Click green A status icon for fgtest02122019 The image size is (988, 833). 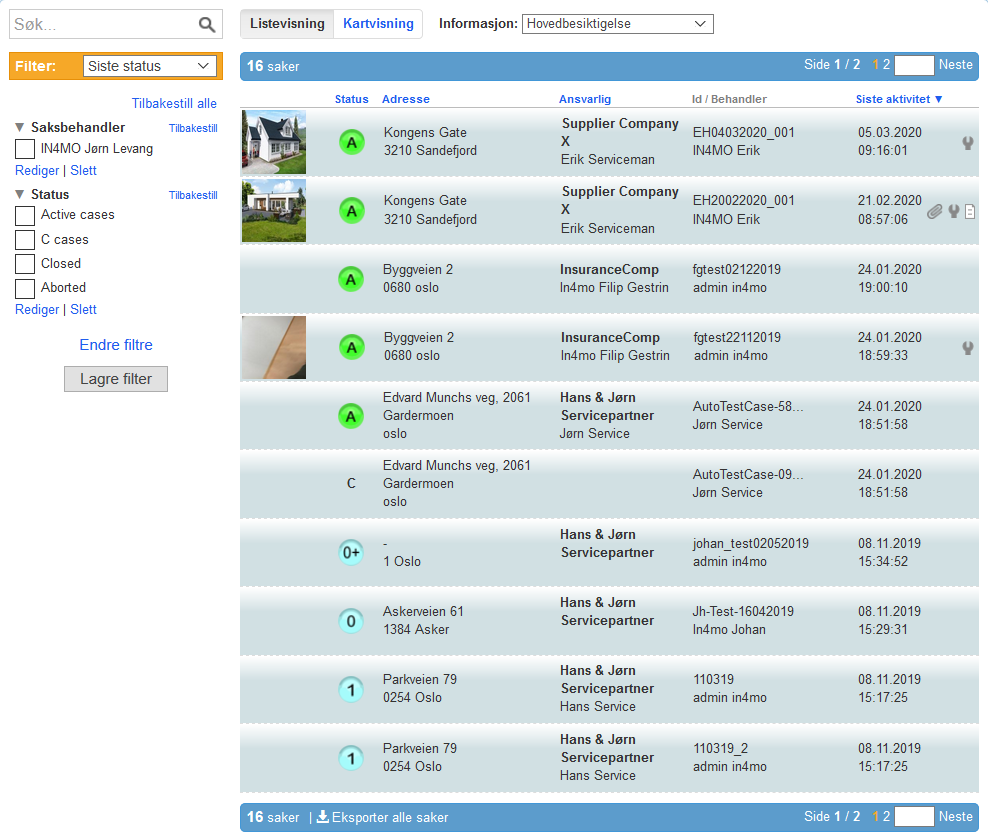350,279
